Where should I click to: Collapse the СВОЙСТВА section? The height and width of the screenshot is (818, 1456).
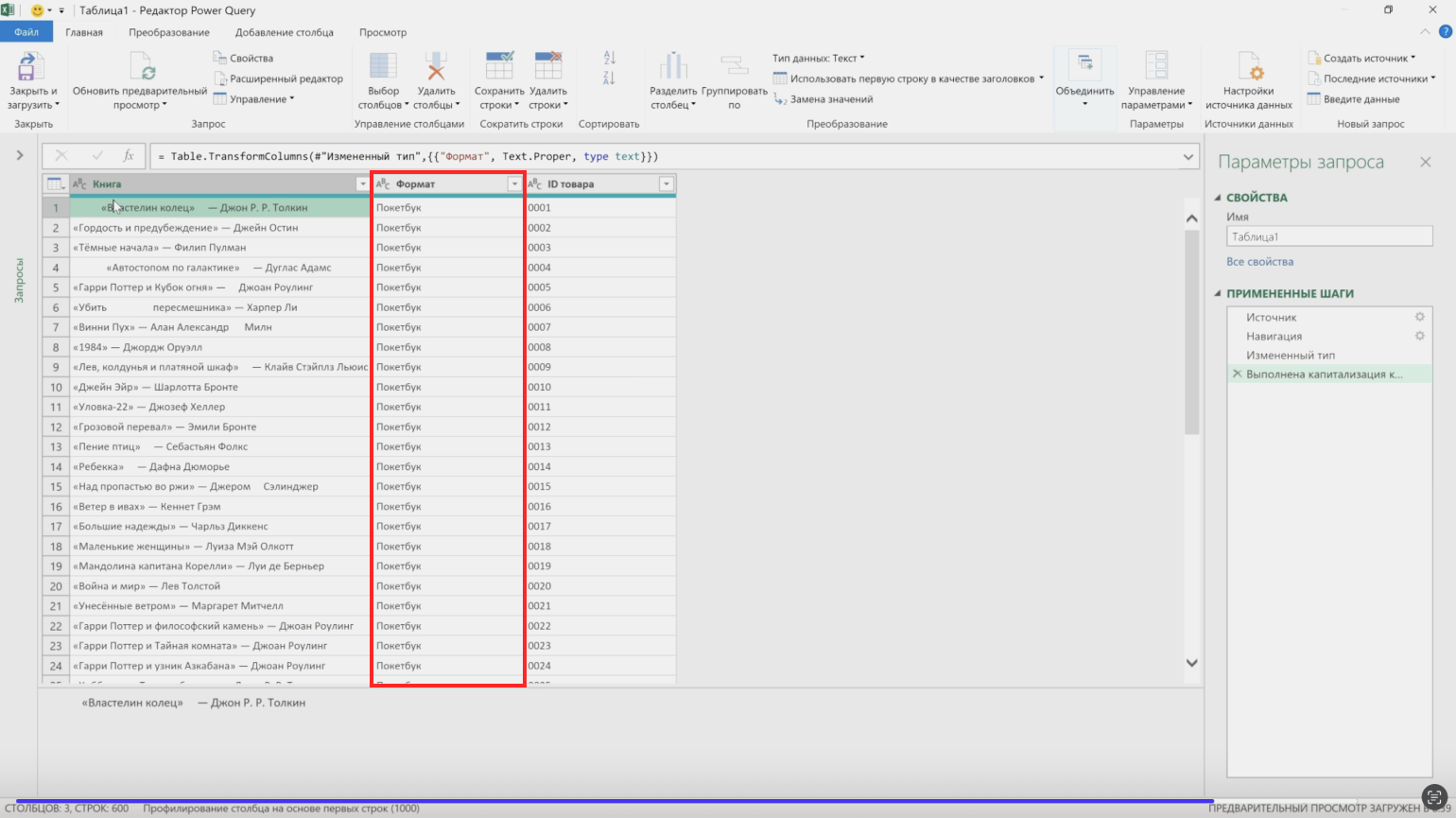[1218, 198]
